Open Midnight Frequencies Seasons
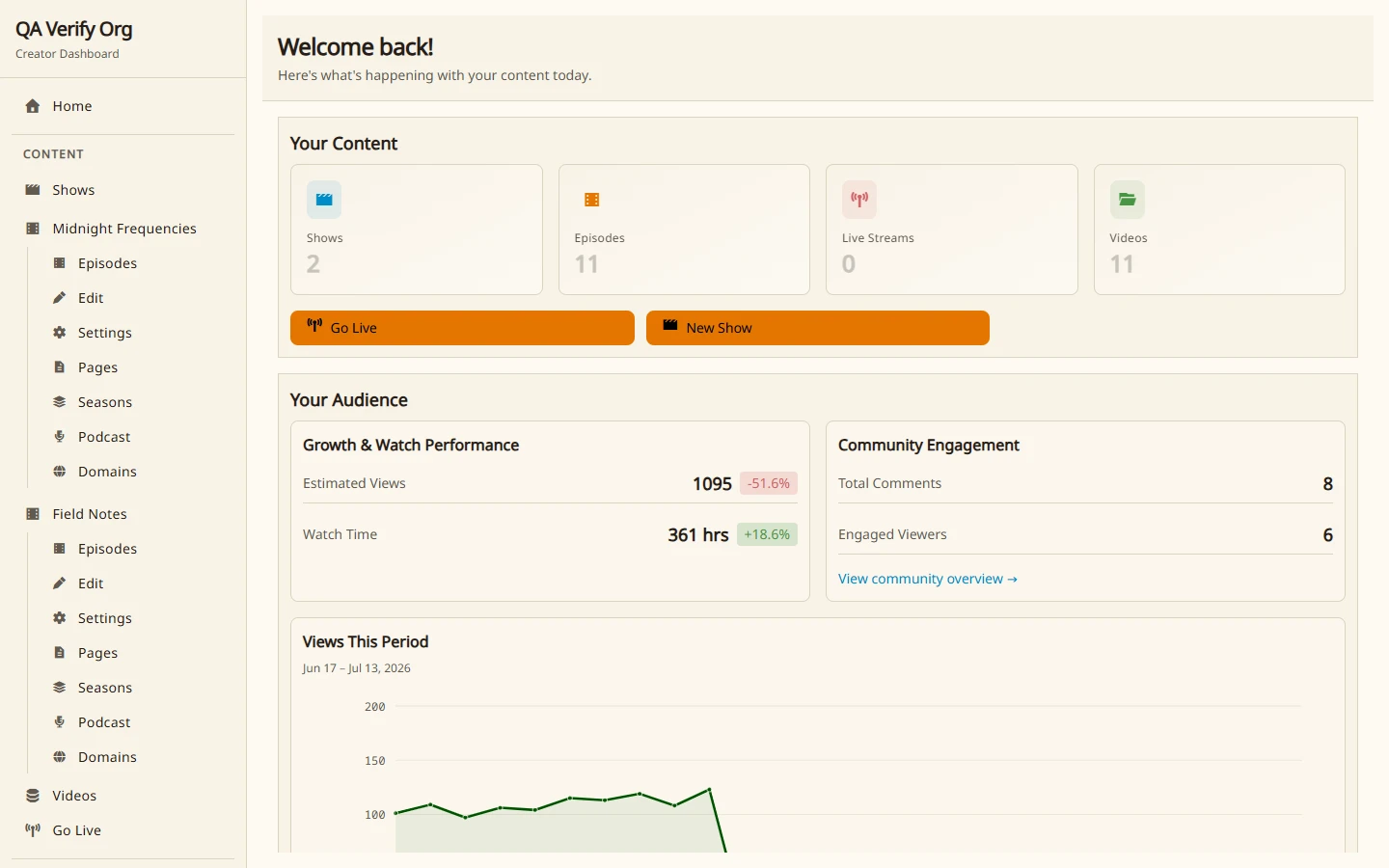Screen dimensions: 1389x868 pos(135,402)
